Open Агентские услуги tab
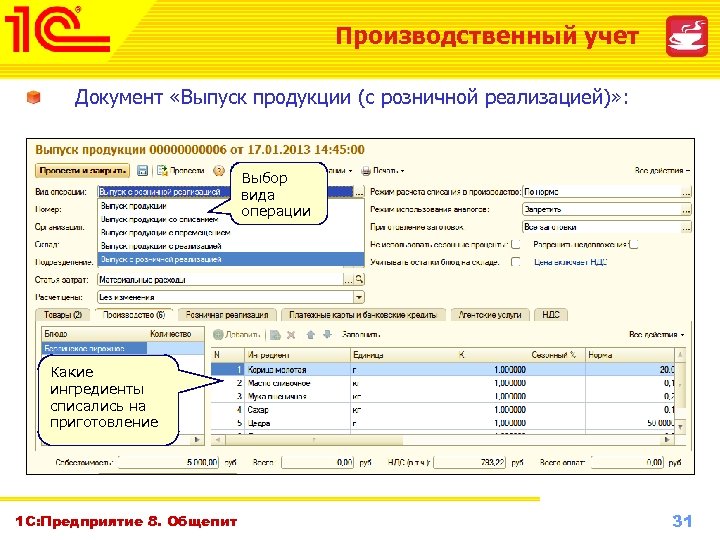The image size is (720, 540). [x=490, y=315]
